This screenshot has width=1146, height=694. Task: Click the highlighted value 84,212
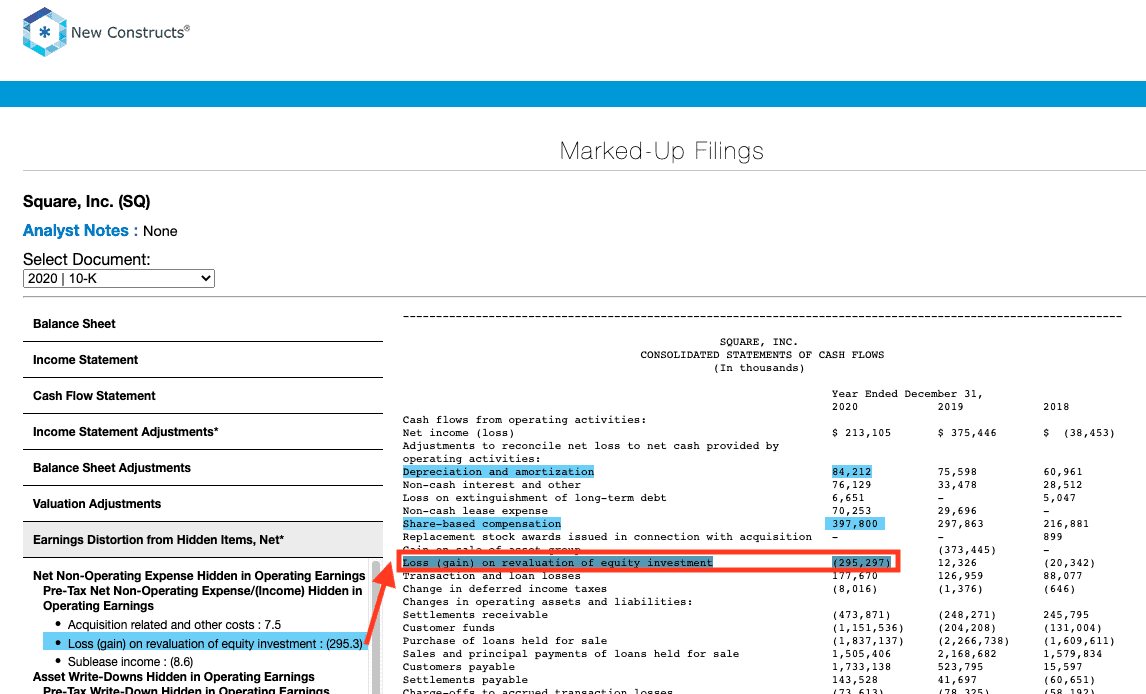click(x=851, y=472)
